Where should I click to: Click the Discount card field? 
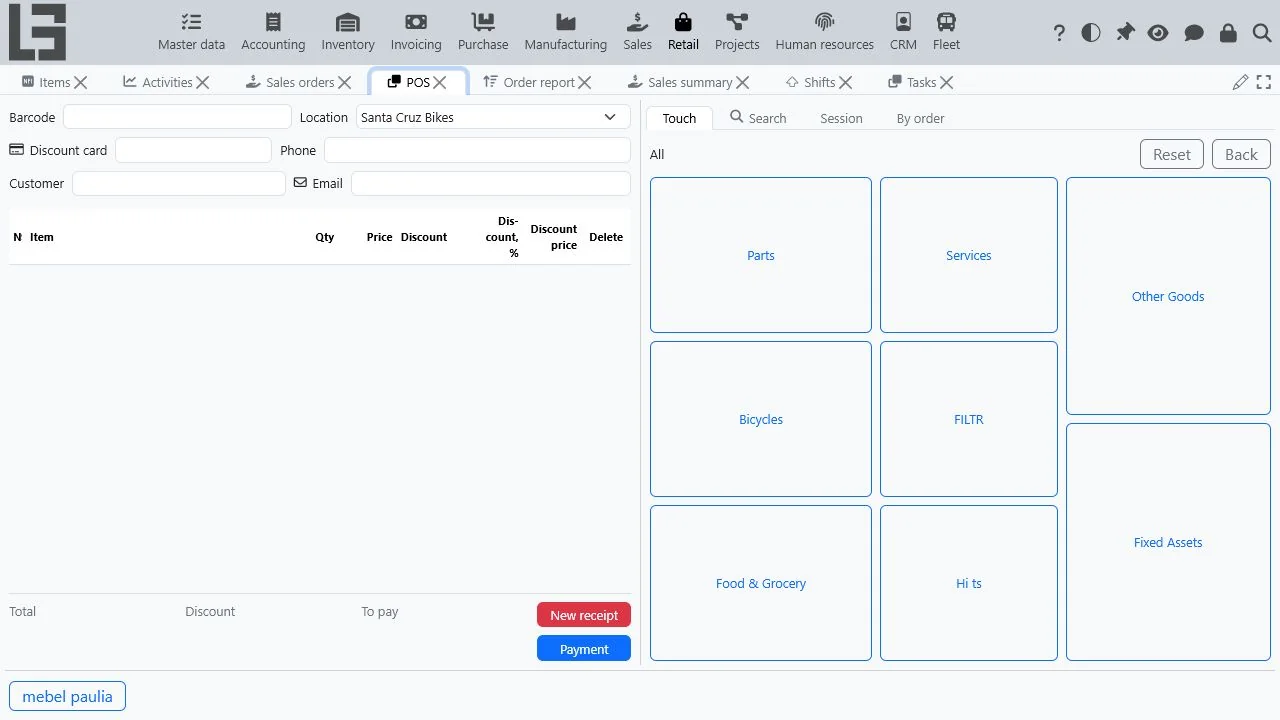[193, 150]
